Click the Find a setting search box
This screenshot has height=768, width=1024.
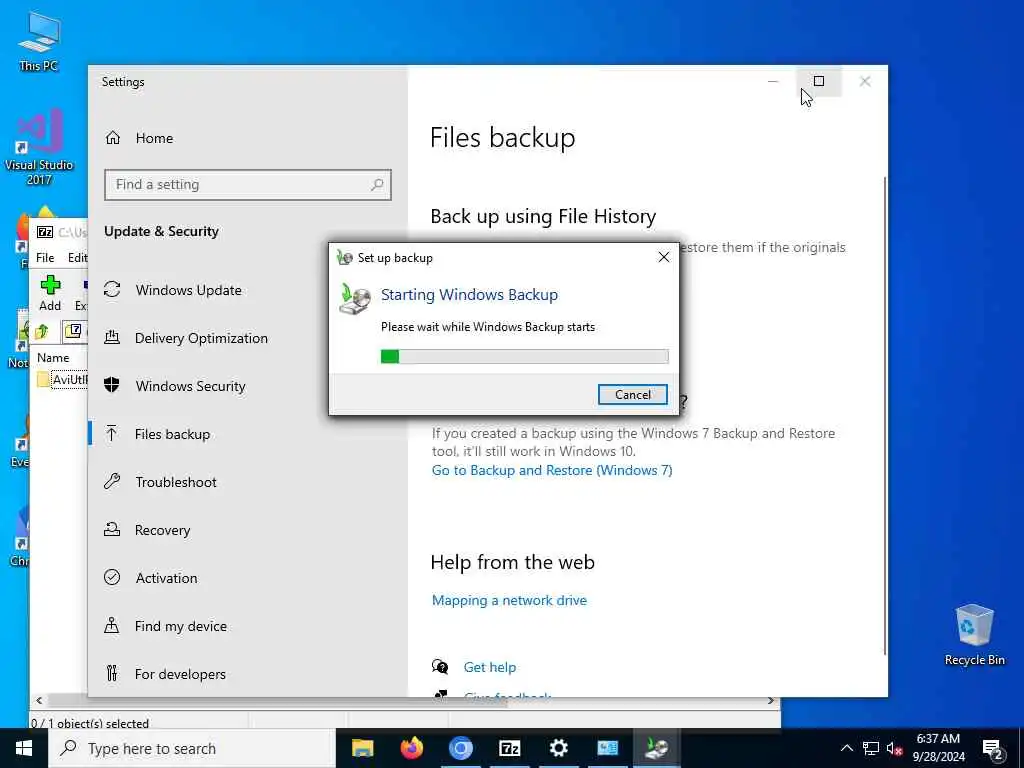[248, 185]
